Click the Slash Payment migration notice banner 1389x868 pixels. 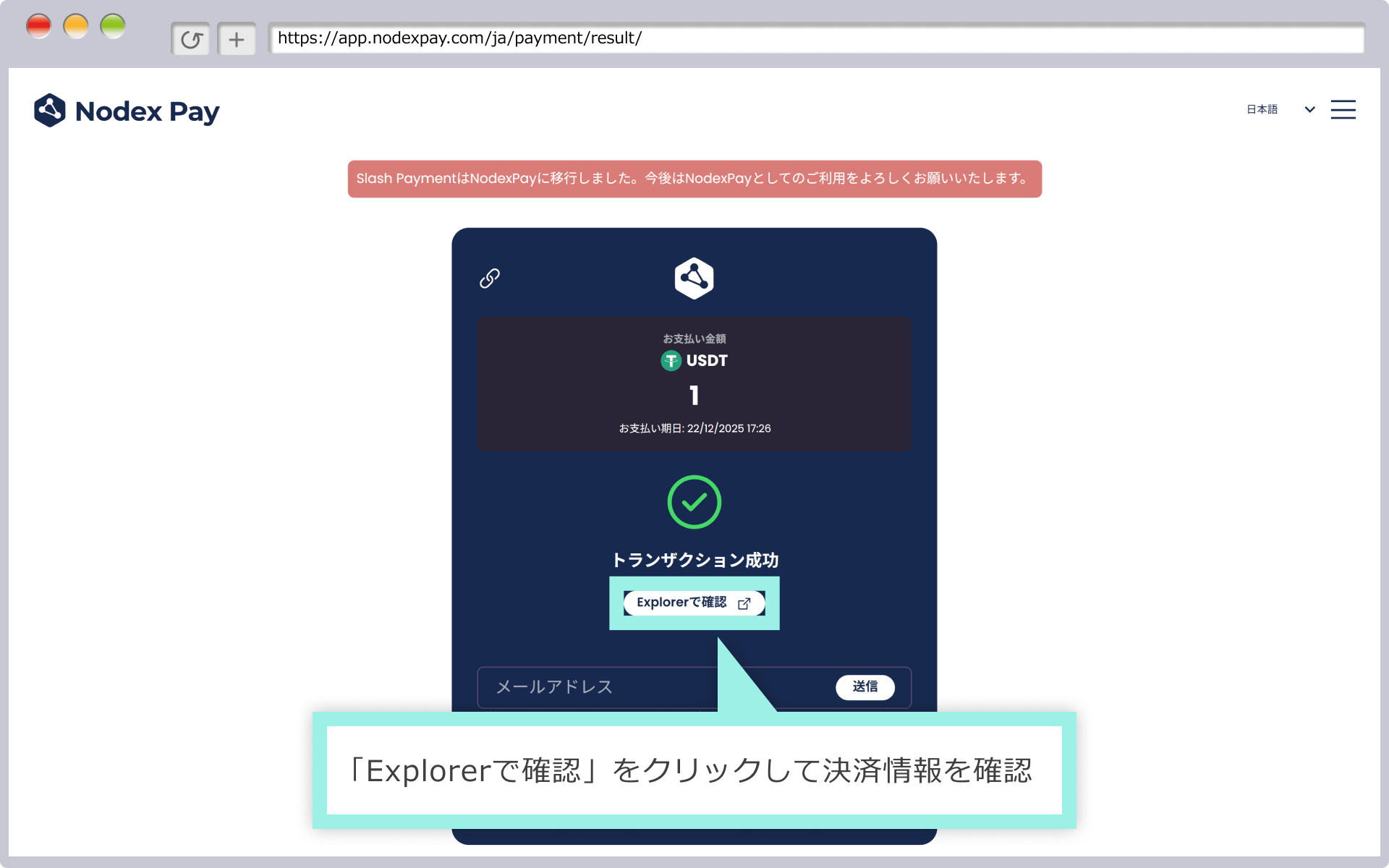693,179
